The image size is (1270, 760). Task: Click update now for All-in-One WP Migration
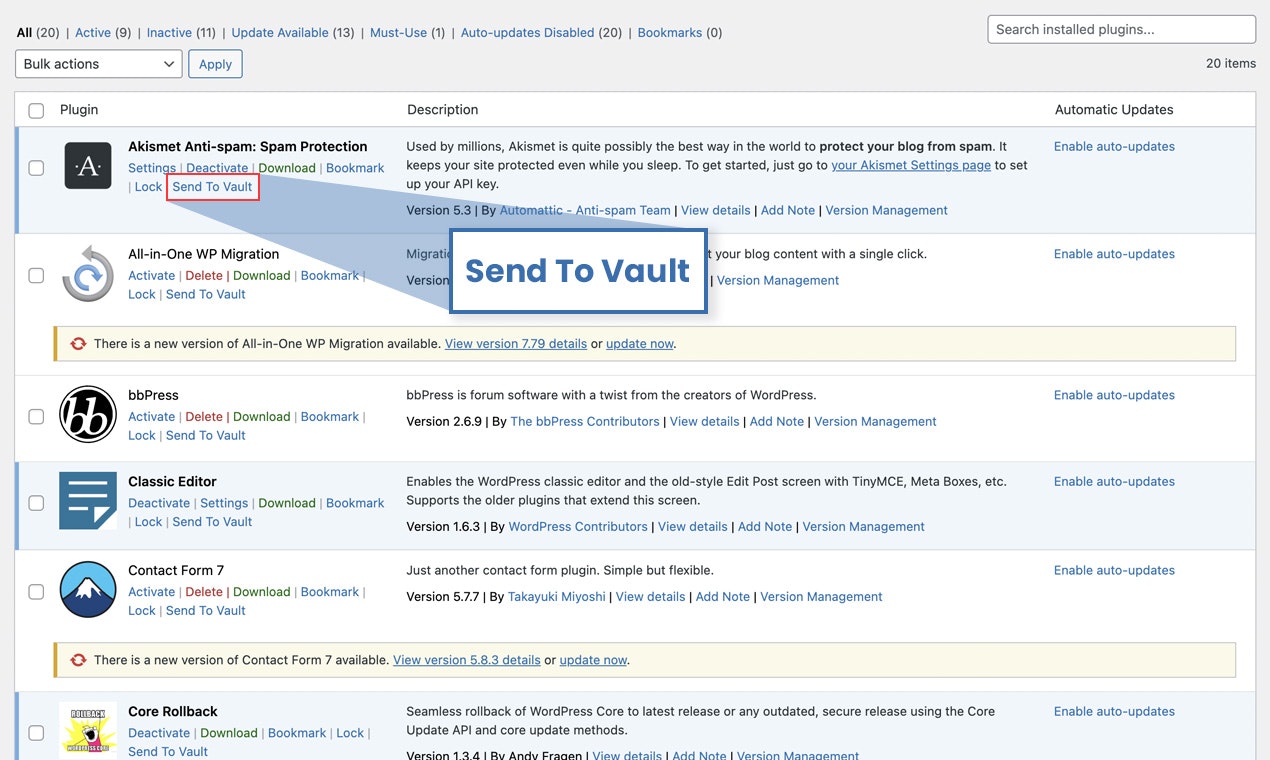tap(640, 343)
